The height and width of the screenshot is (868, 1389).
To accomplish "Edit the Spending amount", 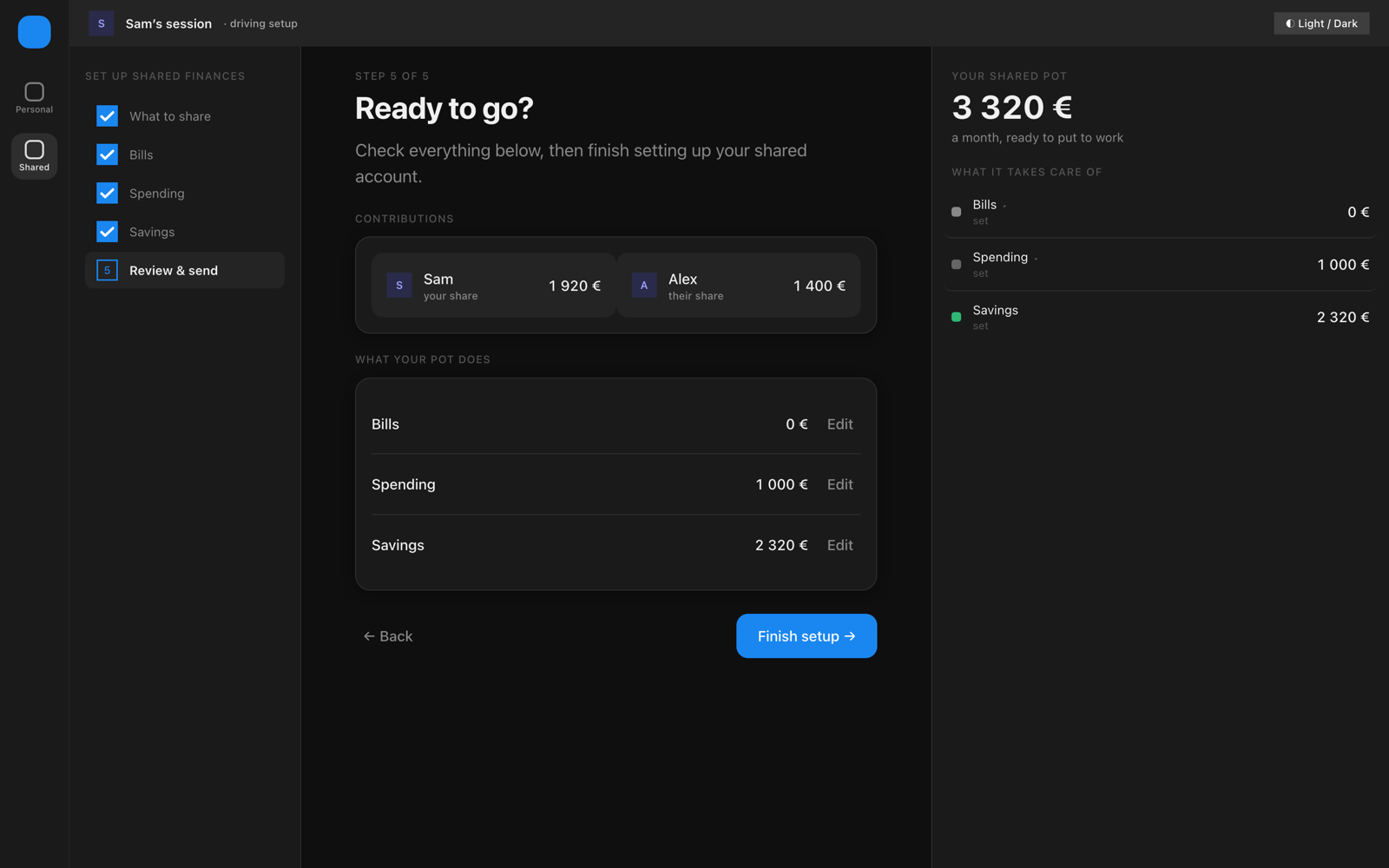I will tap(839, 484).
